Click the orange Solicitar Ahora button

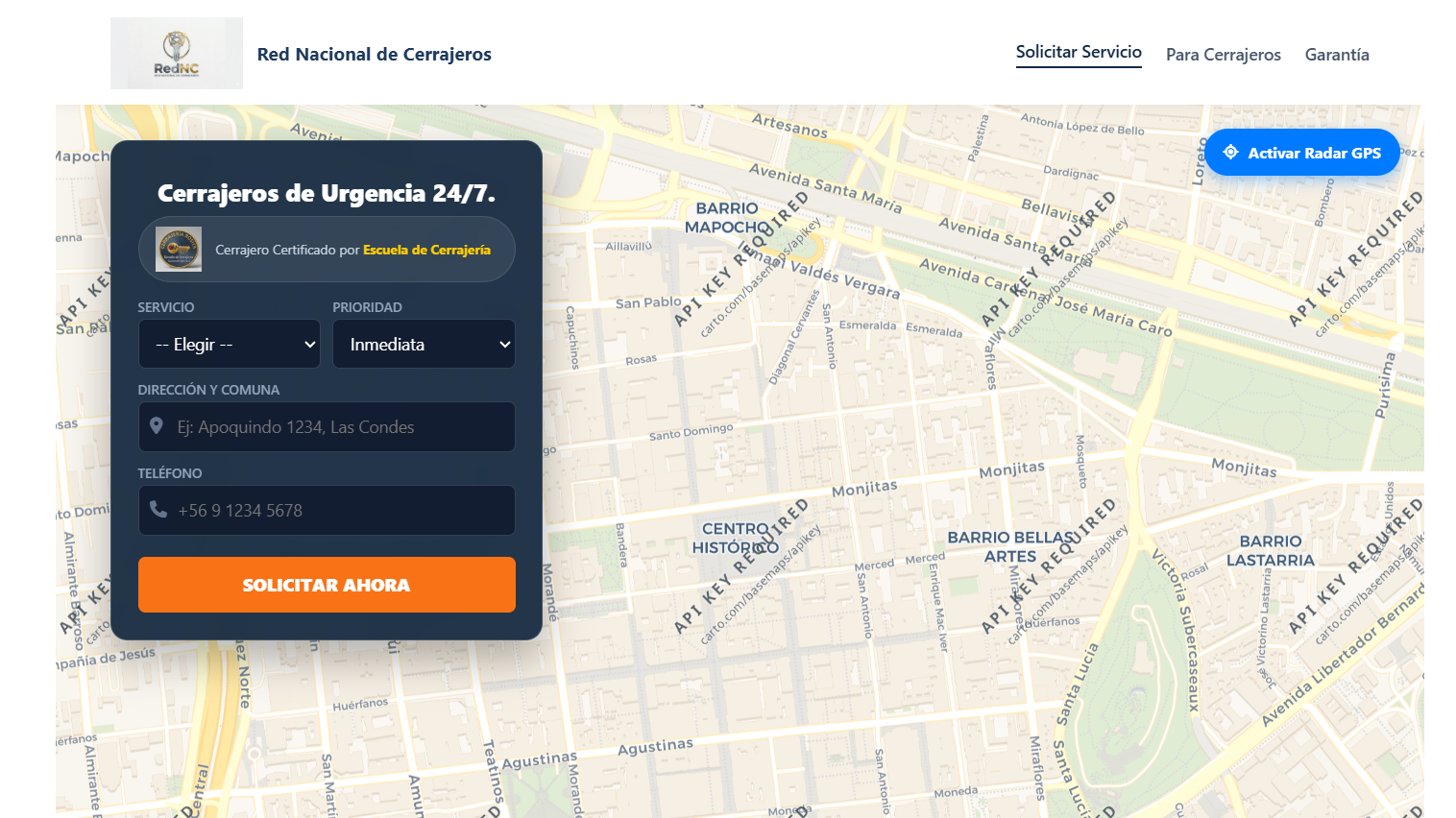pos(327,585)
